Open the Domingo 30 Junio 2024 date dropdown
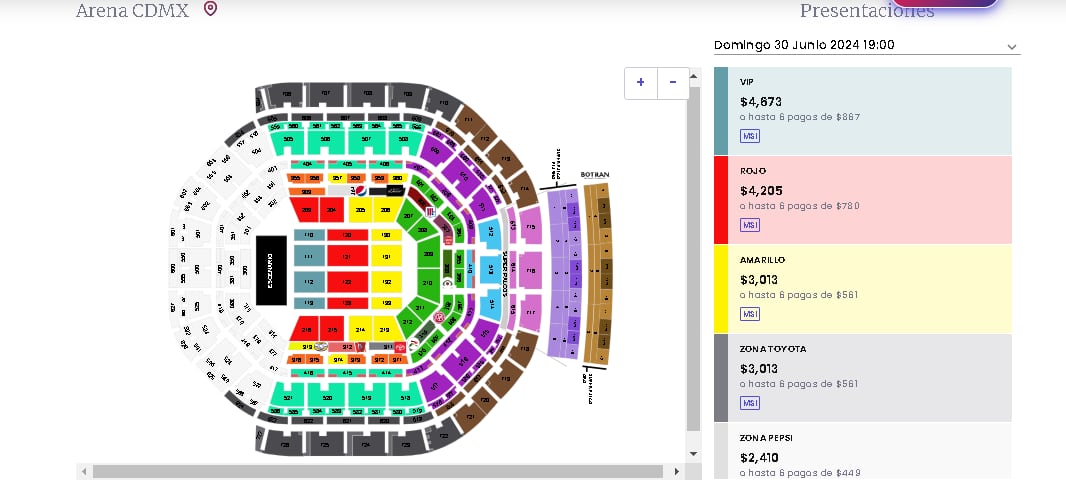 coord(866,45)
